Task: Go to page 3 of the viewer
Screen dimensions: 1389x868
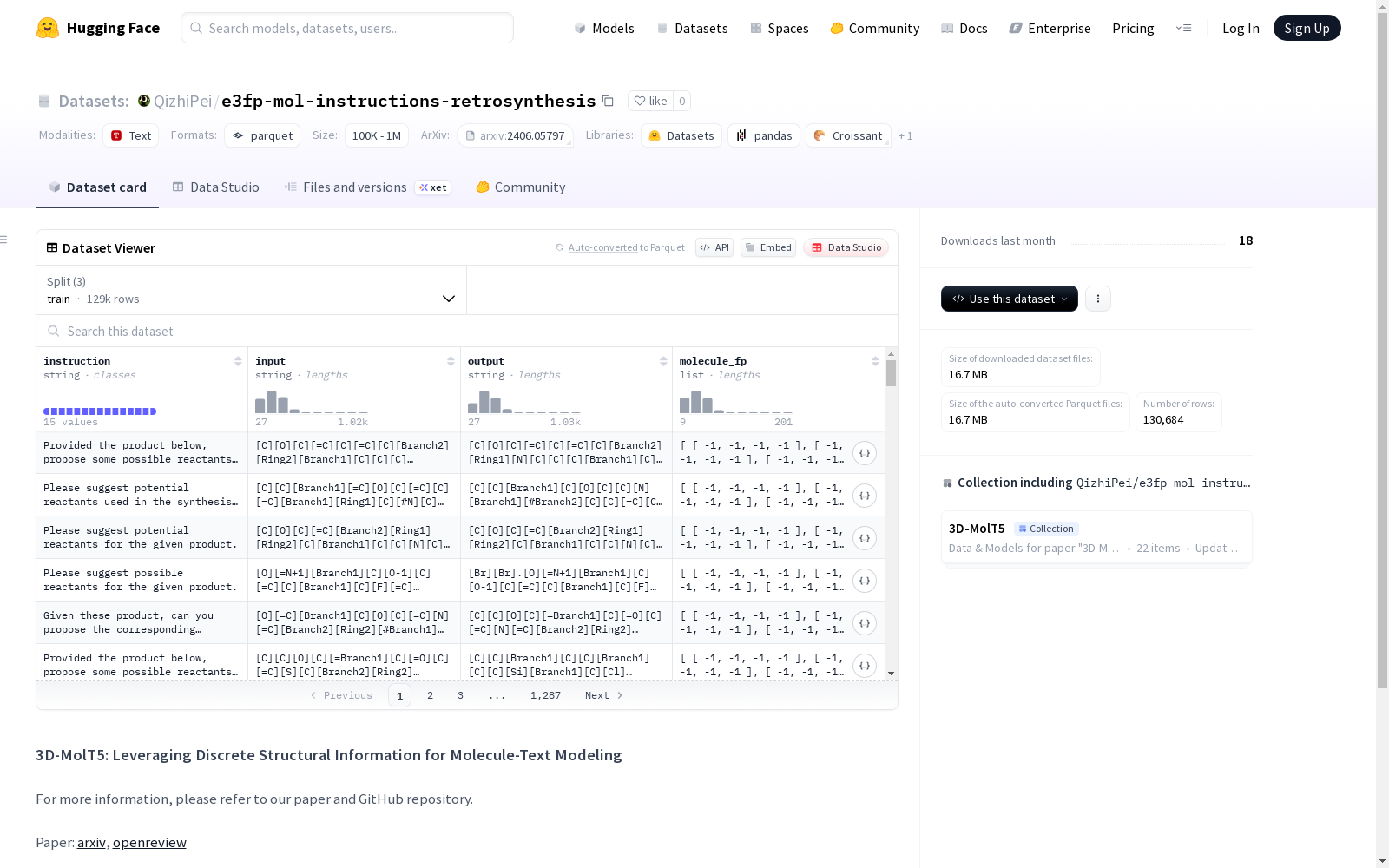Action: click(x=460, y=695)
